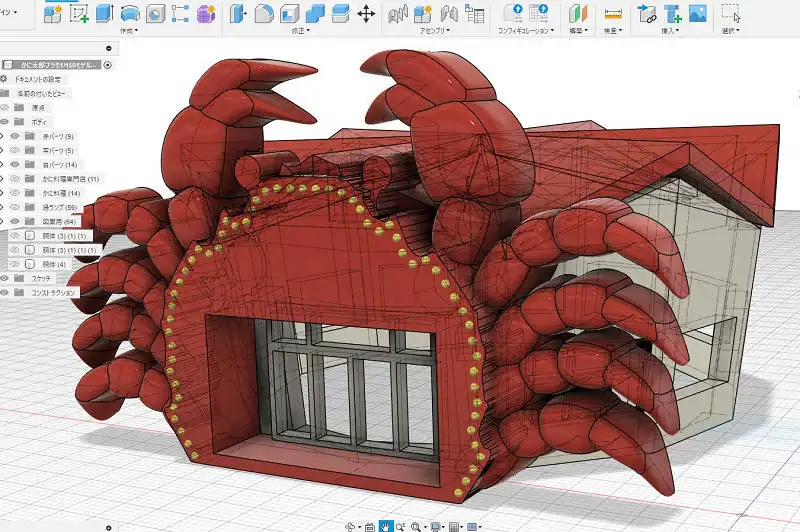Select the Revolve tool
The height and width of the screenshot is (532, 800).
pos(130,13)
